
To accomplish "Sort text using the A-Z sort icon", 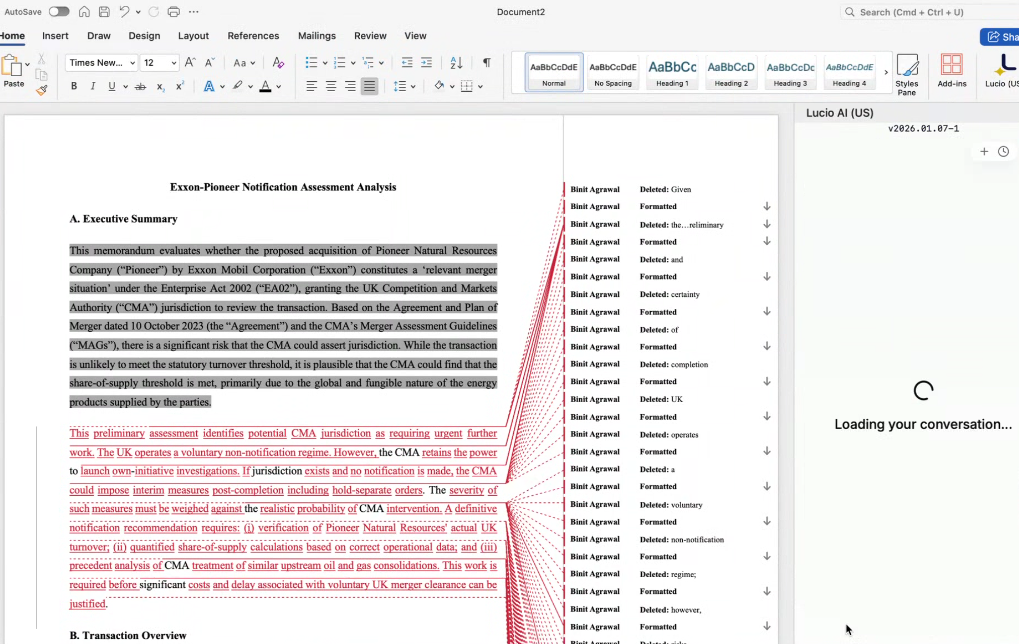I will tap(456, 63).
